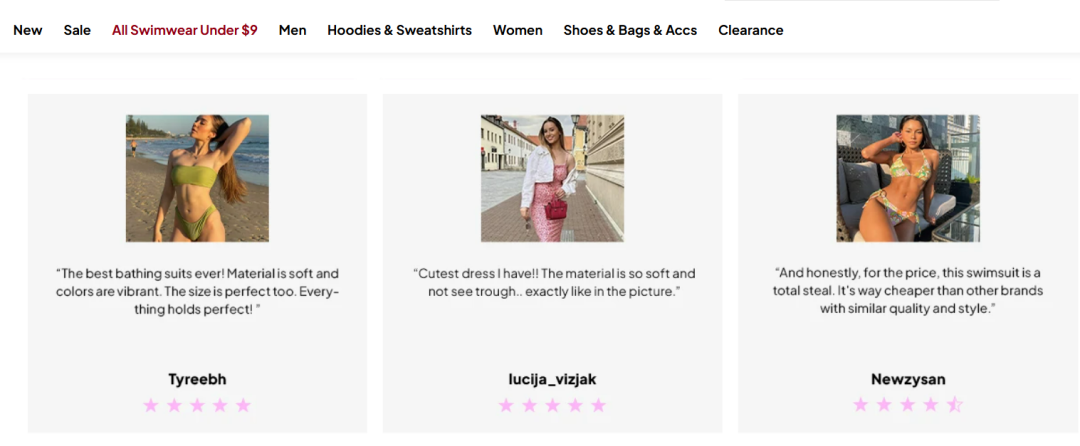
Task: Browse Hoodies & Sweatshirts category
Action: pyautogui.click(x=399, y=30)
